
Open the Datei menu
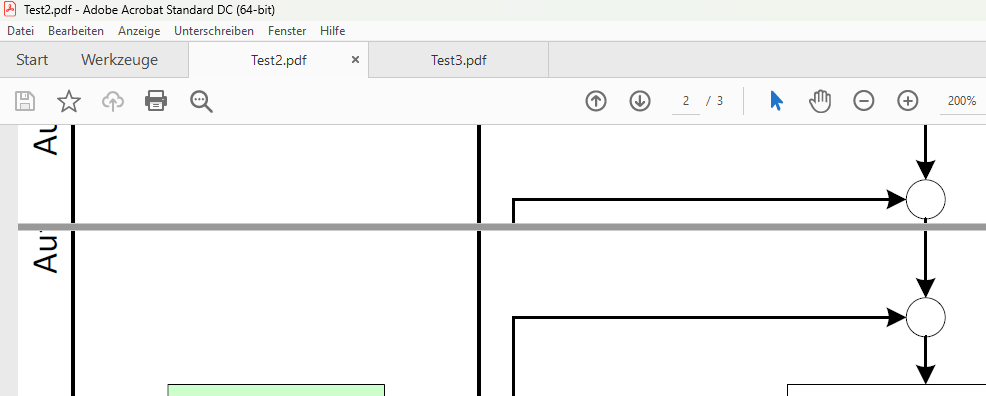pos(20,31)
